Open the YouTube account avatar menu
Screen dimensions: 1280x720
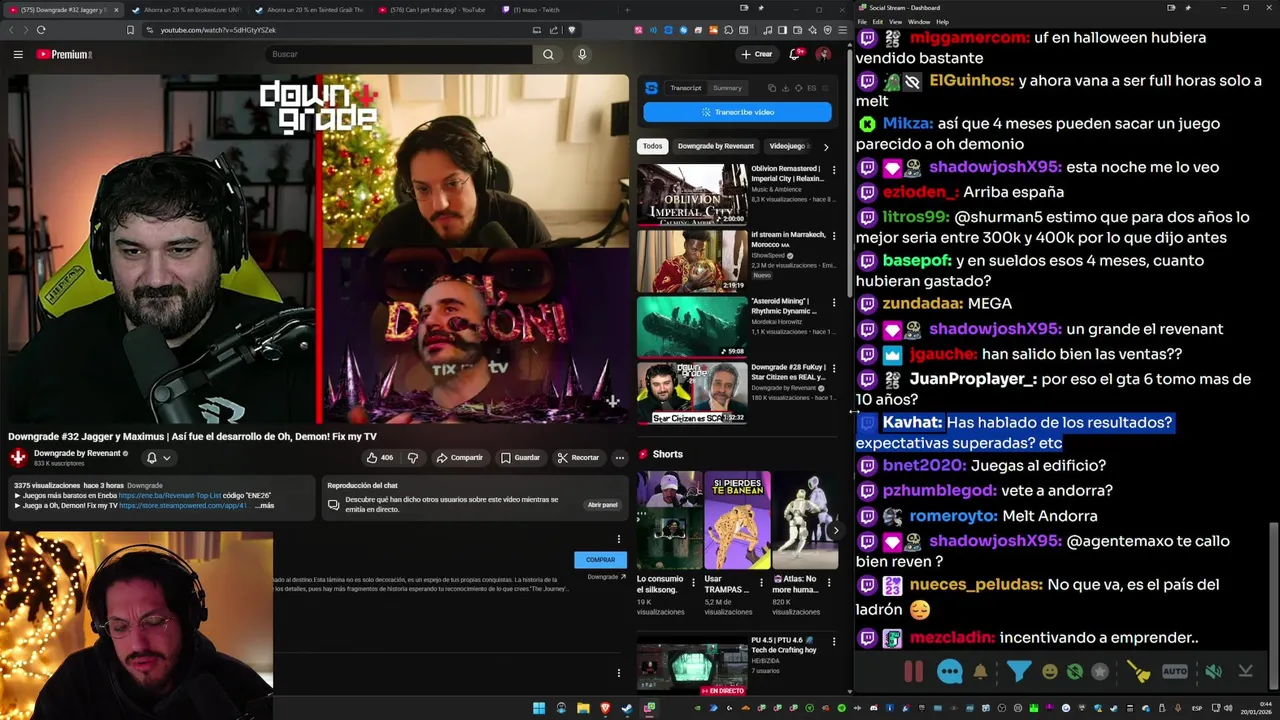coord(823,54)
